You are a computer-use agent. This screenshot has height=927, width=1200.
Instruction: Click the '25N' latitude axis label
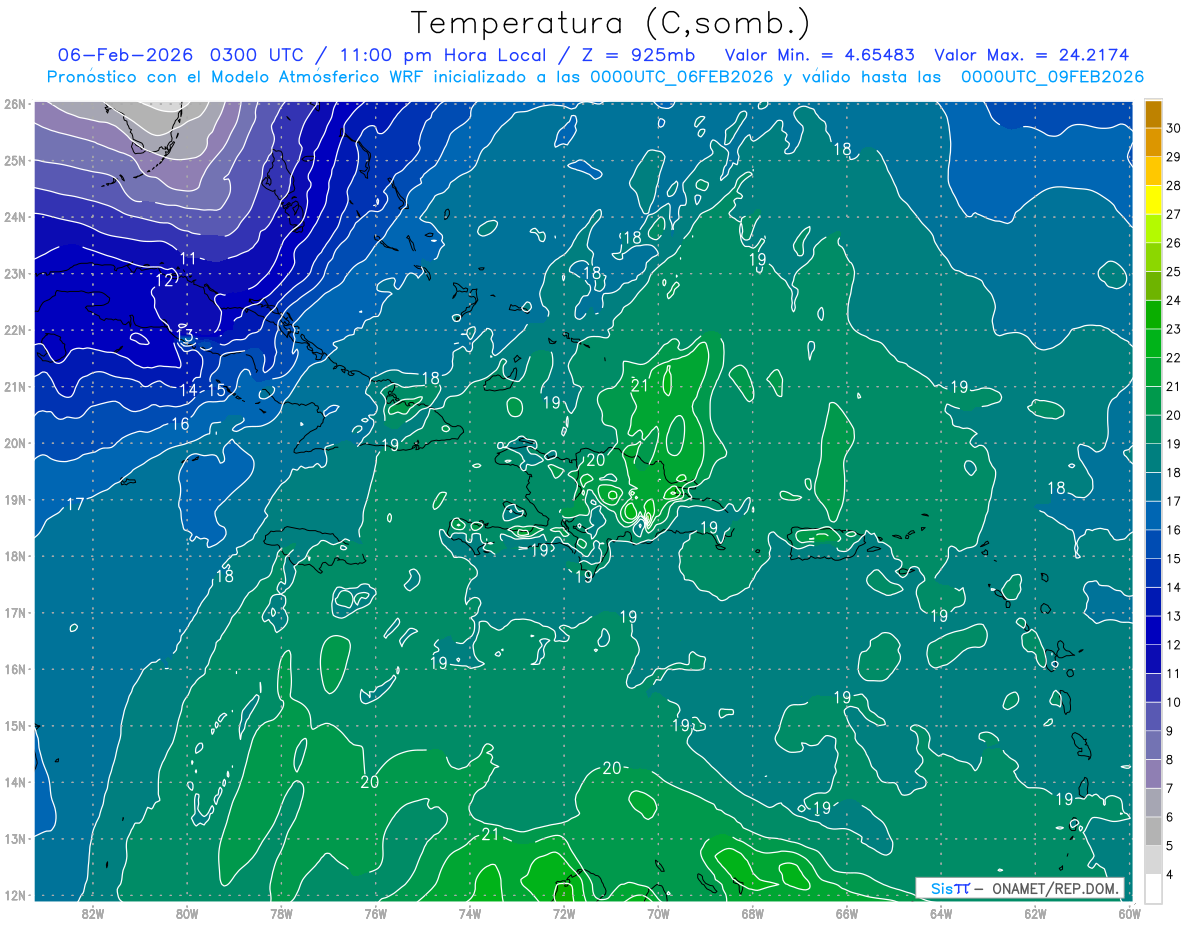click(x=14, y=160)
